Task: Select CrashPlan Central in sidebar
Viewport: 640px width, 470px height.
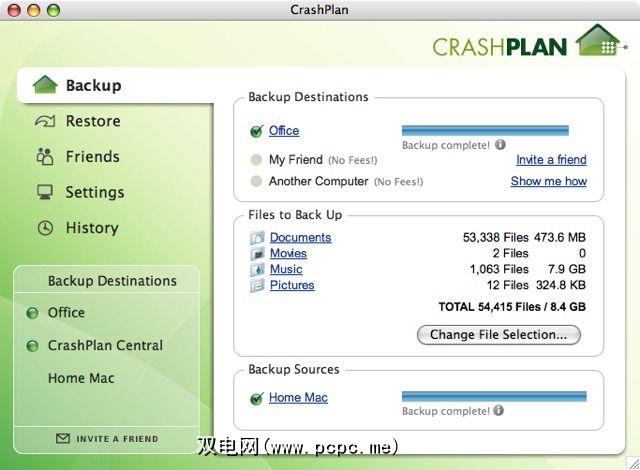Action: coord(105,346)
